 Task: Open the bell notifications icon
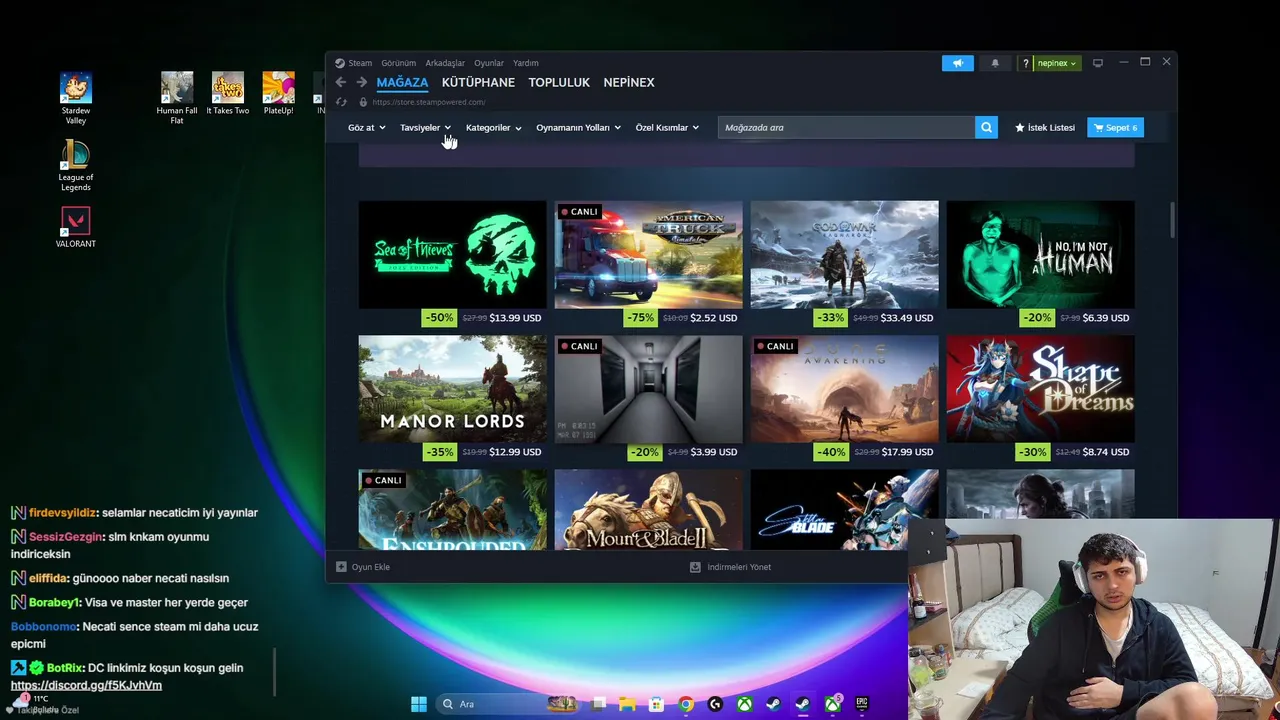click(995, 63)
